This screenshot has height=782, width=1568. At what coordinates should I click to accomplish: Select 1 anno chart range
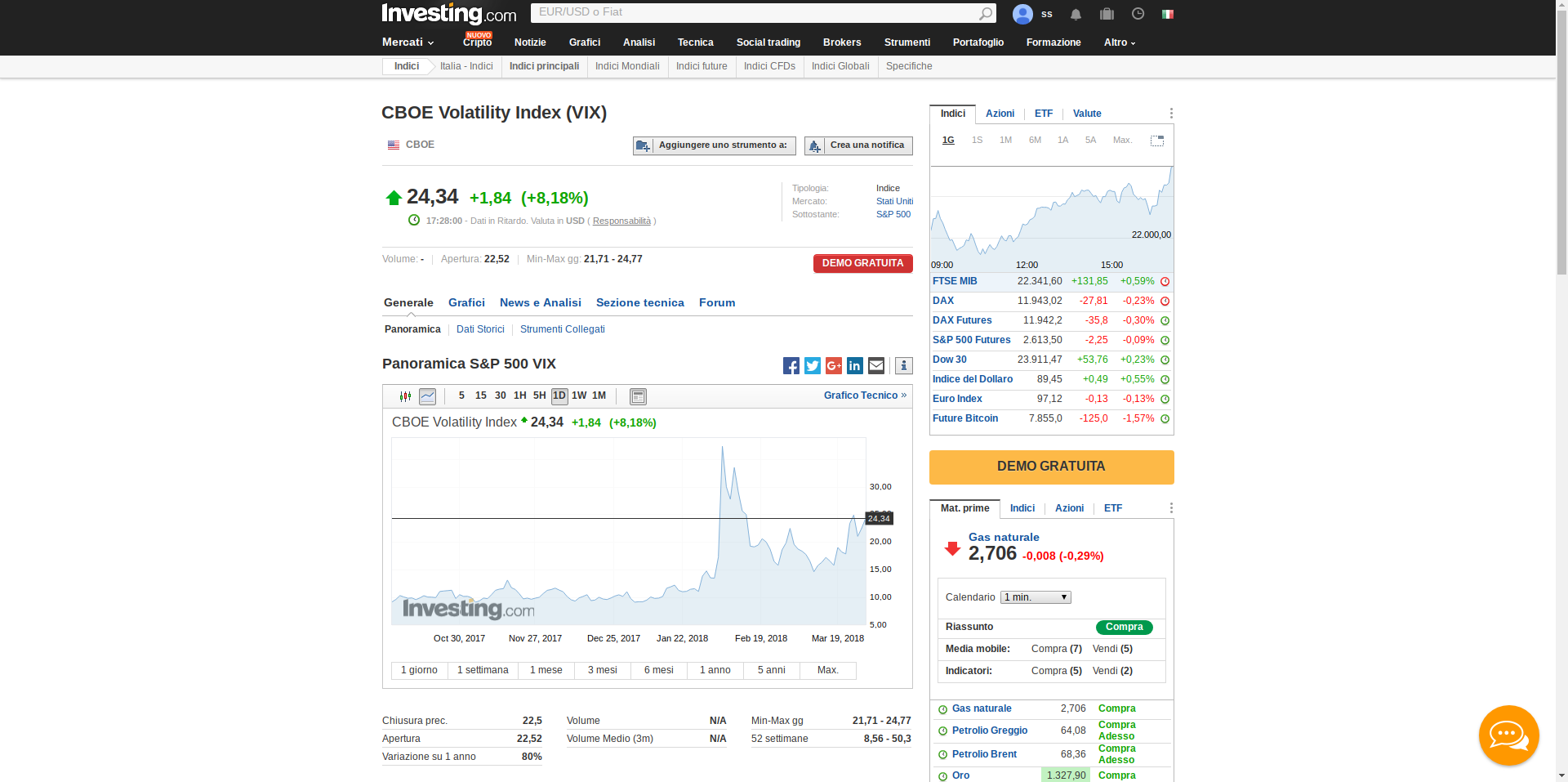715,670
